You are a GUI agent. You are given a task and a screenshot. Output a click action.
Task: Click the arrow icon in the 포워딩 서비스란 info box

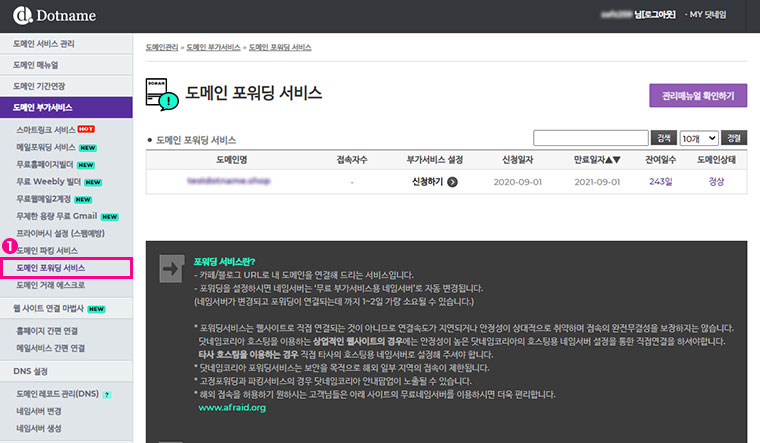[170, 267]
